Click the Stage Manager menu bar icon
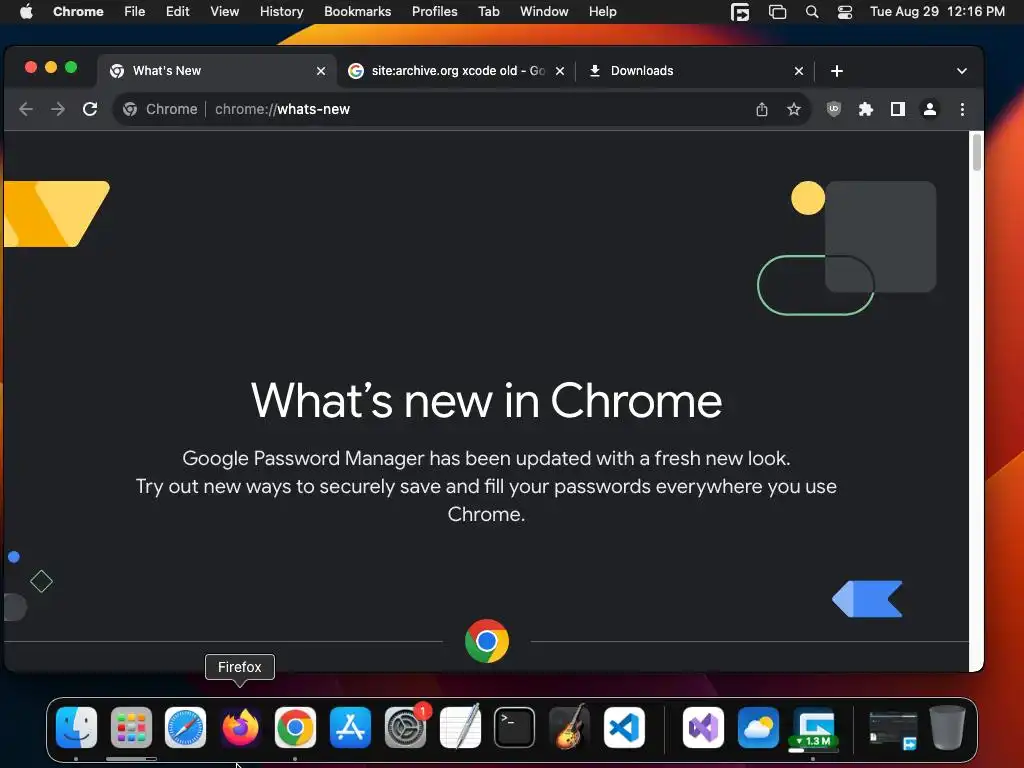1024x768 pixels. point(777,12)
